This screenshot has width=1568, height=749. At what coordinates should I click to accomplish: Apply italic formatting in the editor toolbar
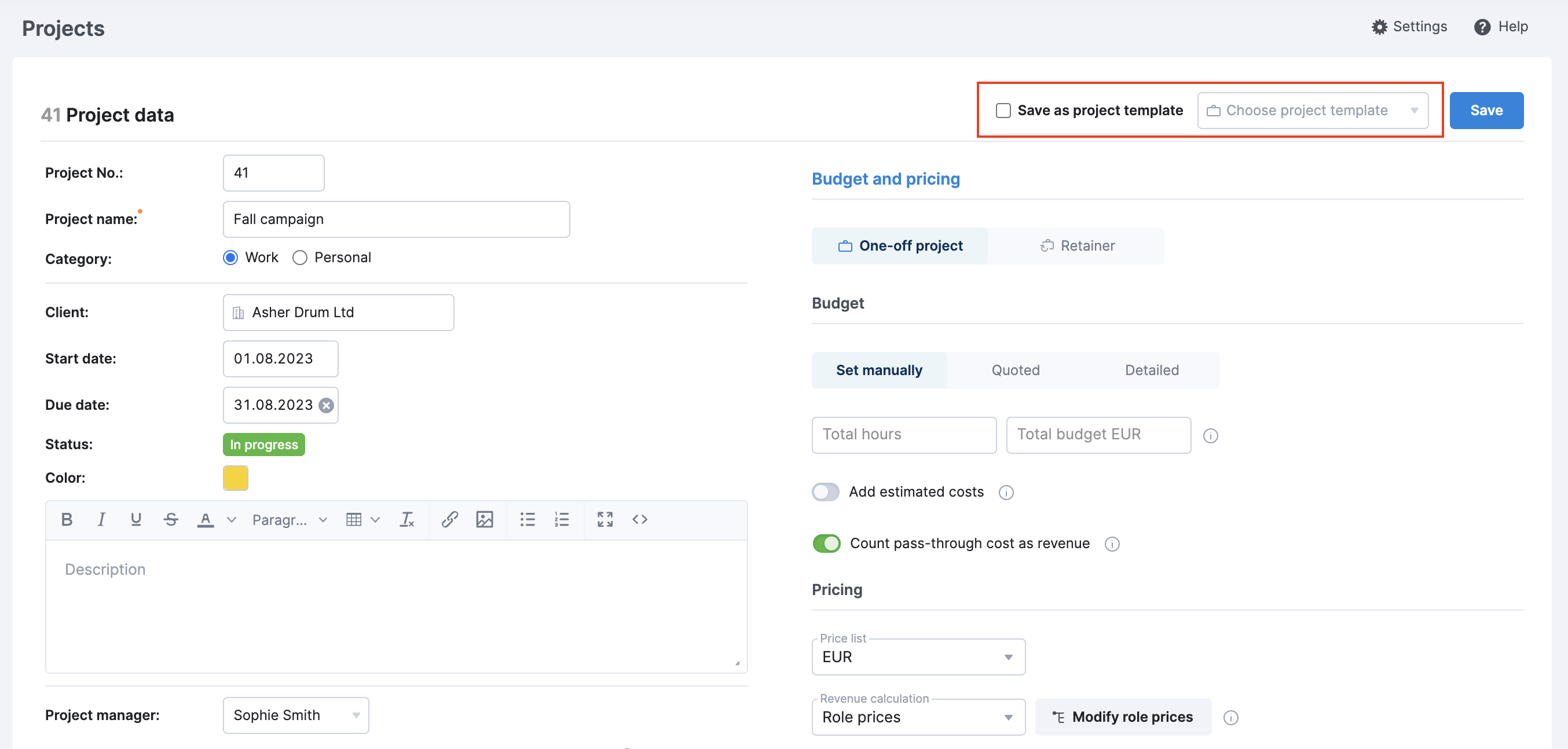pos(101,520)
